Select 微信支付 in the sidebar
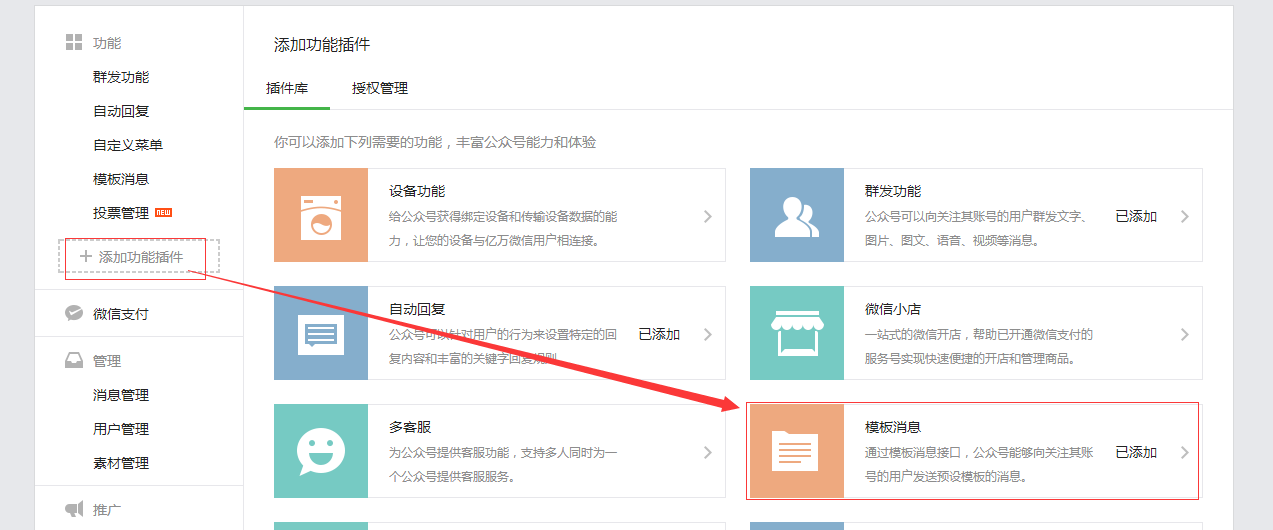Screen dimensions: 1273x530 [x=121, y=314]
